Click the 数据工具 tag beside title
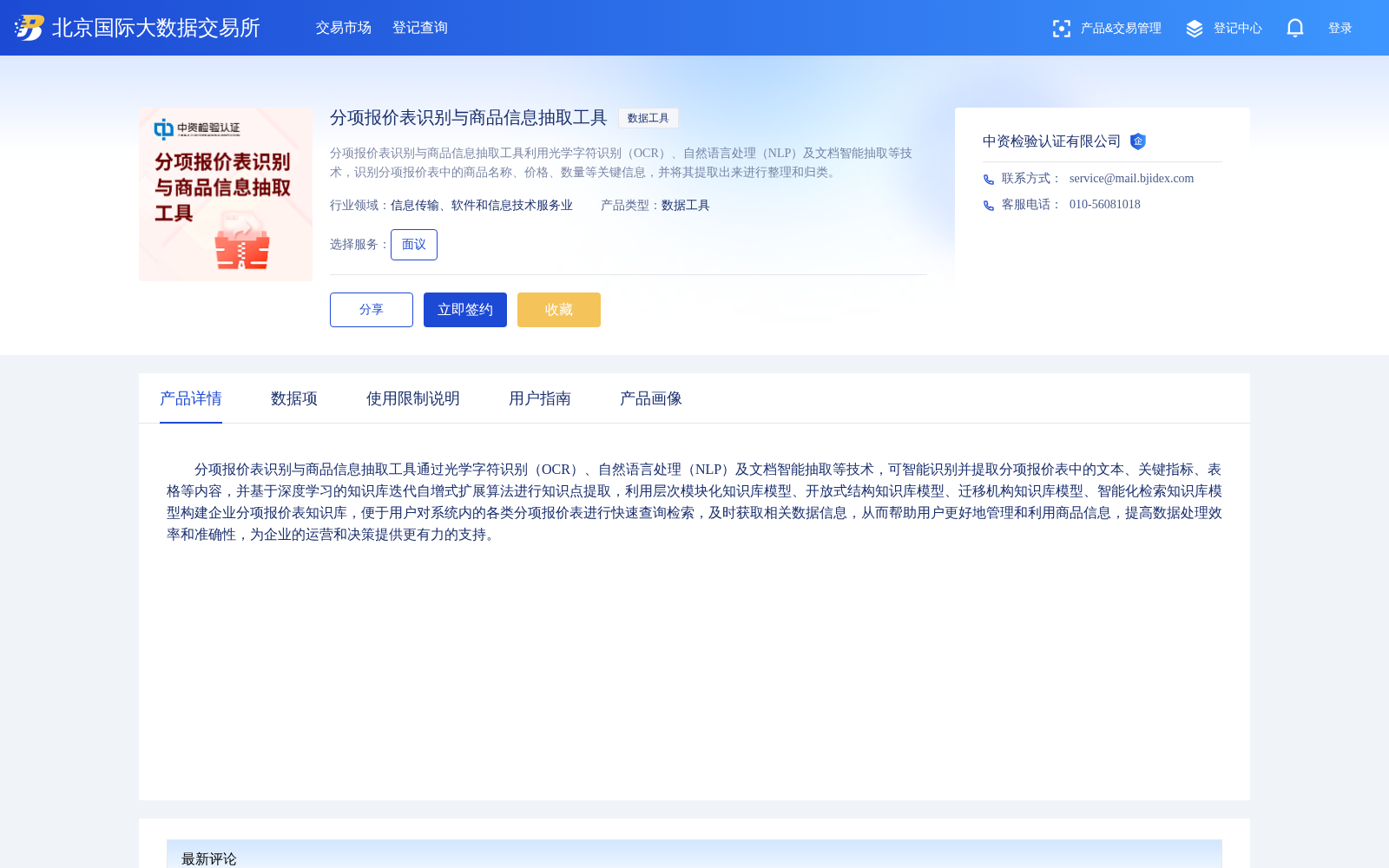 [x=648, y=118]
